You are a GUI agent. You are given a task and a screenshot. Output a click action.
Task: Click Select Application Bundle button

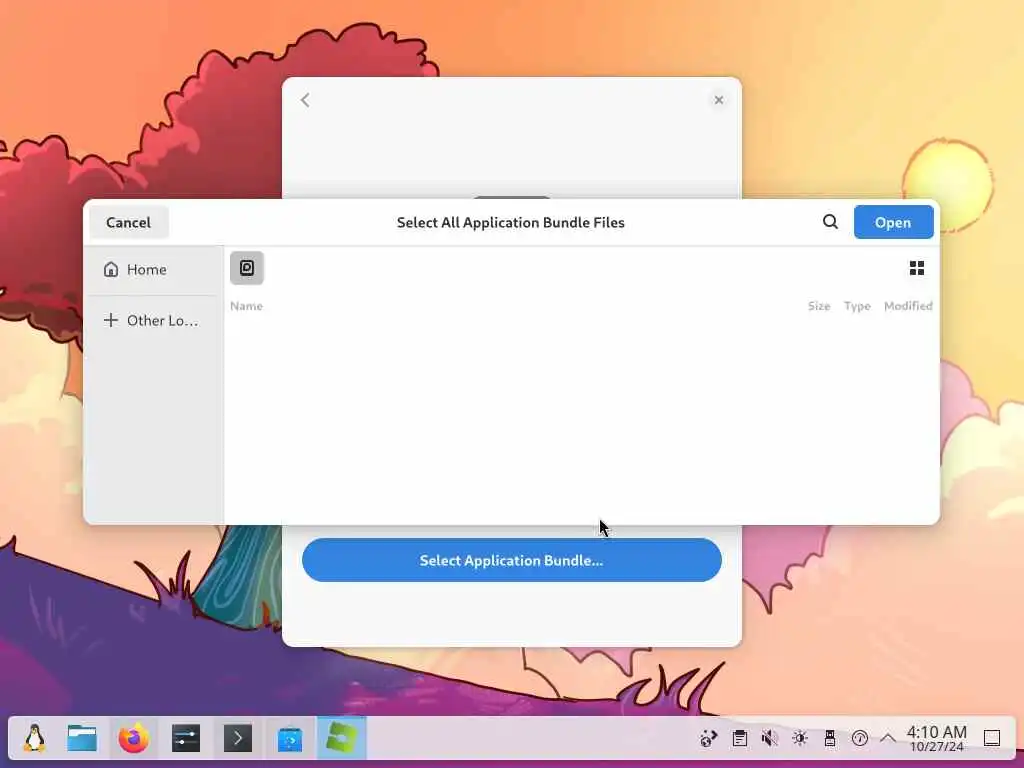click(511, 560)
